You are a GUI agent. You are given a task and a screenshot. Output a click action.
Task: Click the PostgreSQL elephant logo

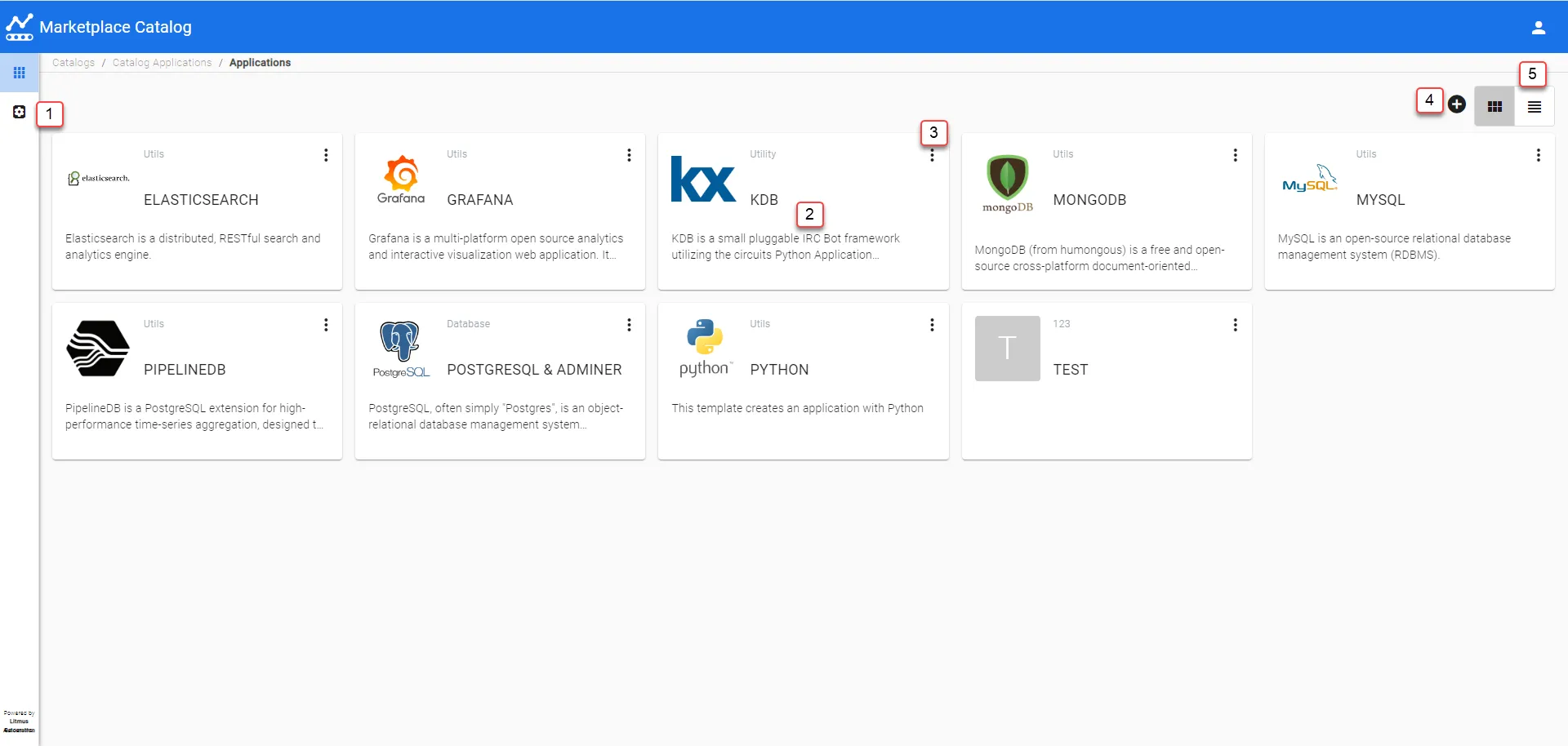401,349
